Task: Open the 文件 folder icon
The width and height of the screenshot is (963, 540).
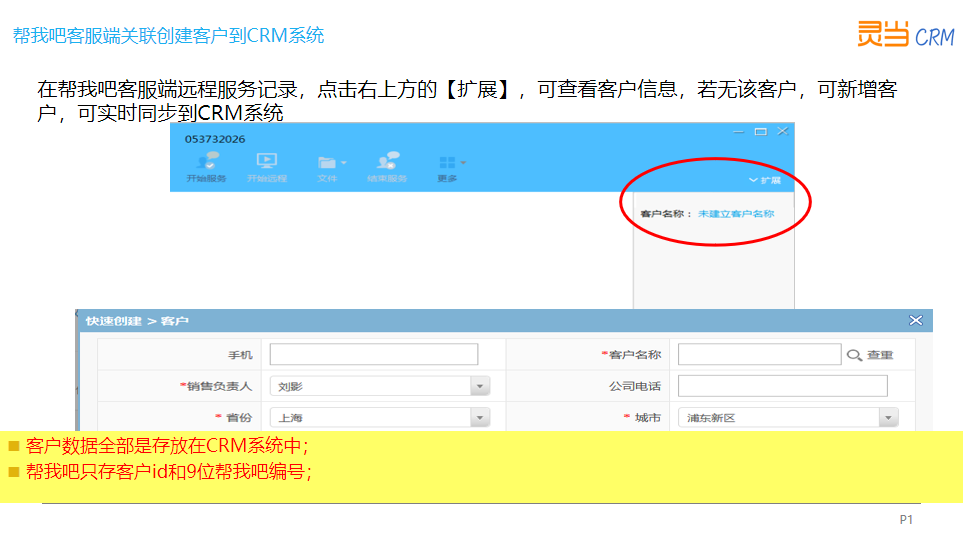Action: [327, 162]
